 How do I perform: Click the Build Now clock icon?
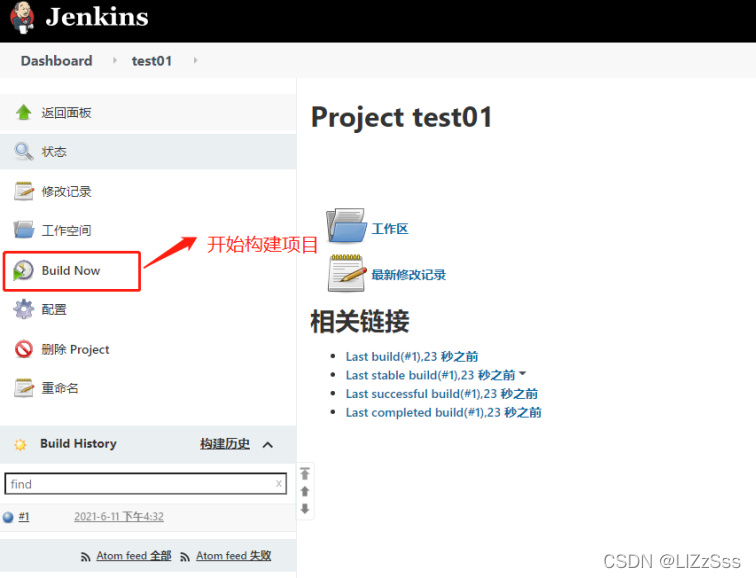pyautogui.click(x=23, y=270)
